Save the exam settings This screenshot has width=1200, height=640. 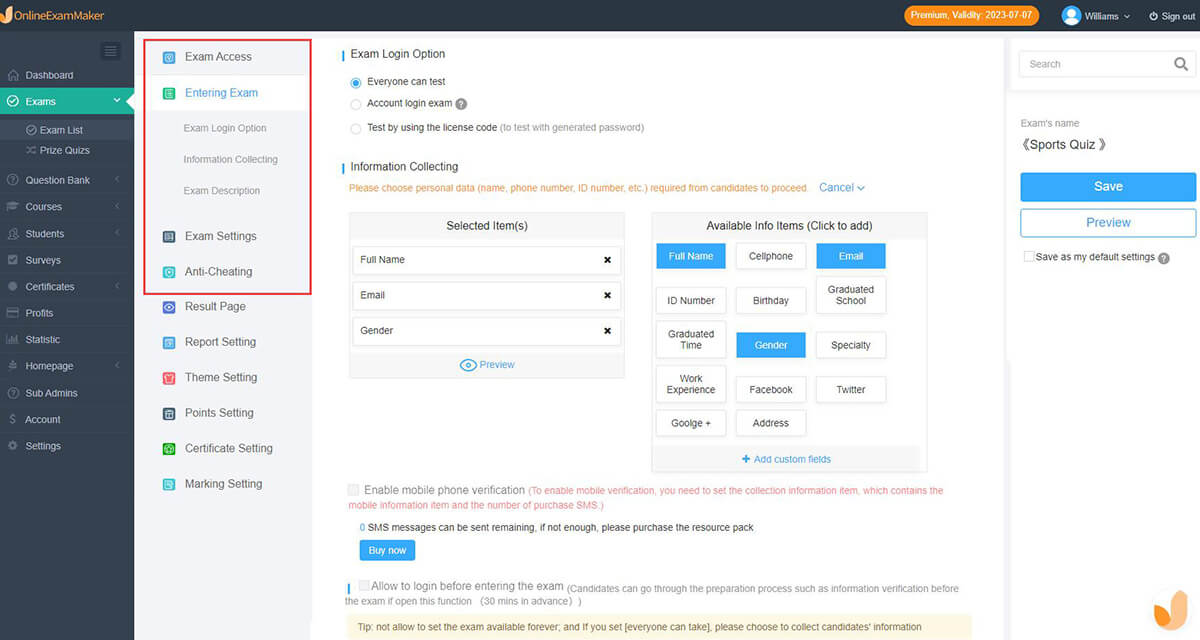pos(1108,187)
